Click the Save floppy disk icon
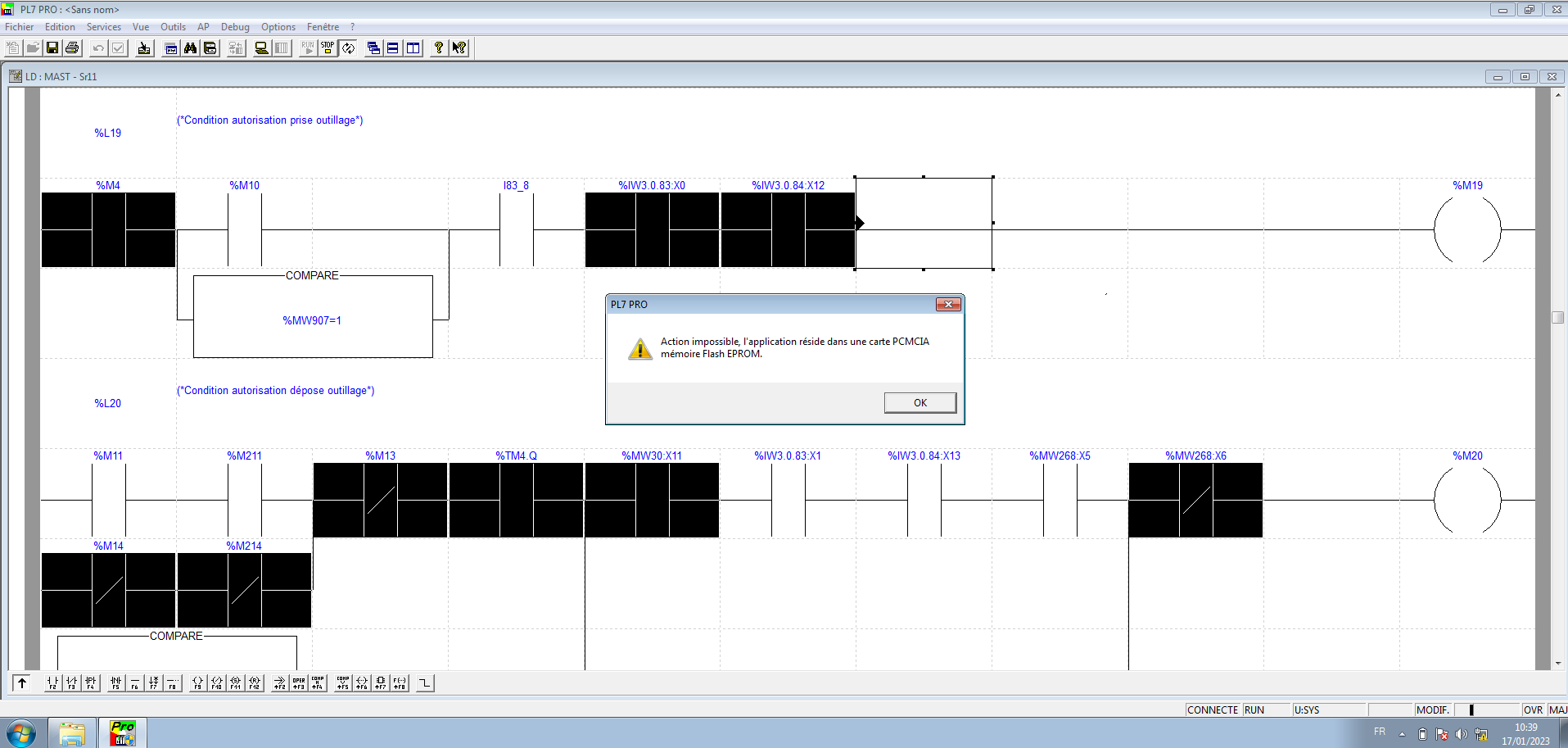 click(x=52, y=48)
